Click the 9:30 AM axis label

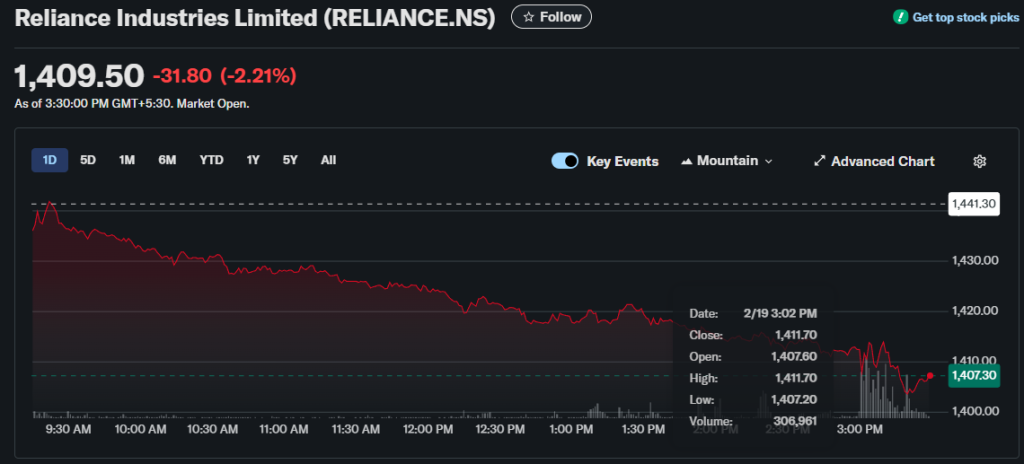click(x=68, y=429)
